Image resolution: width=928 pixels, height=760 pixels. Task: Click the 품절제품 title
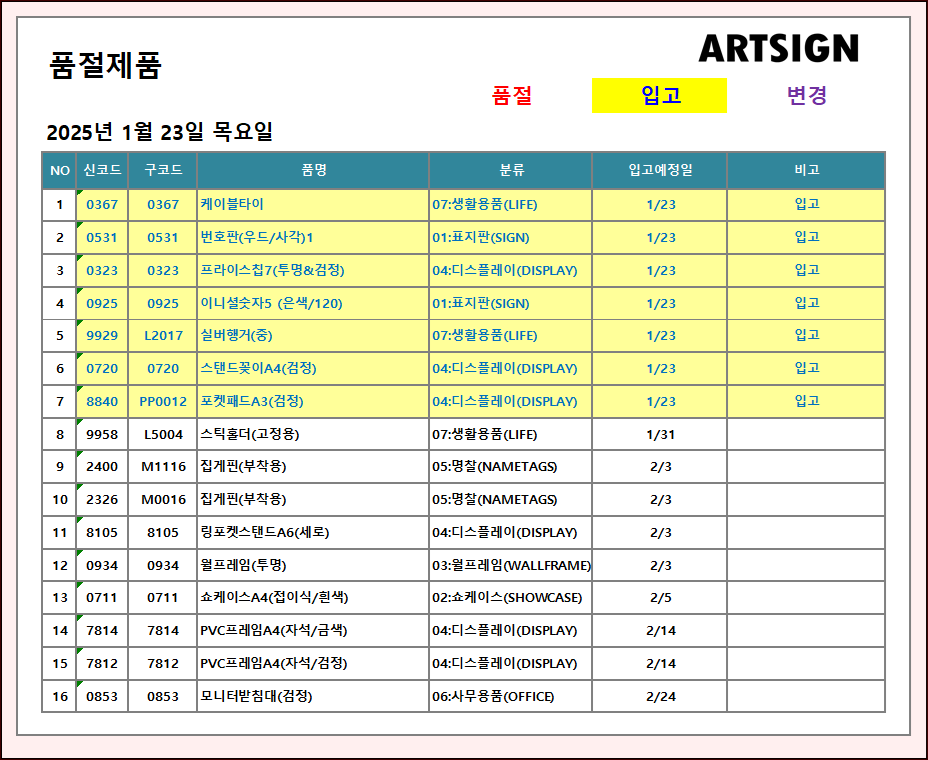point(105,66)
